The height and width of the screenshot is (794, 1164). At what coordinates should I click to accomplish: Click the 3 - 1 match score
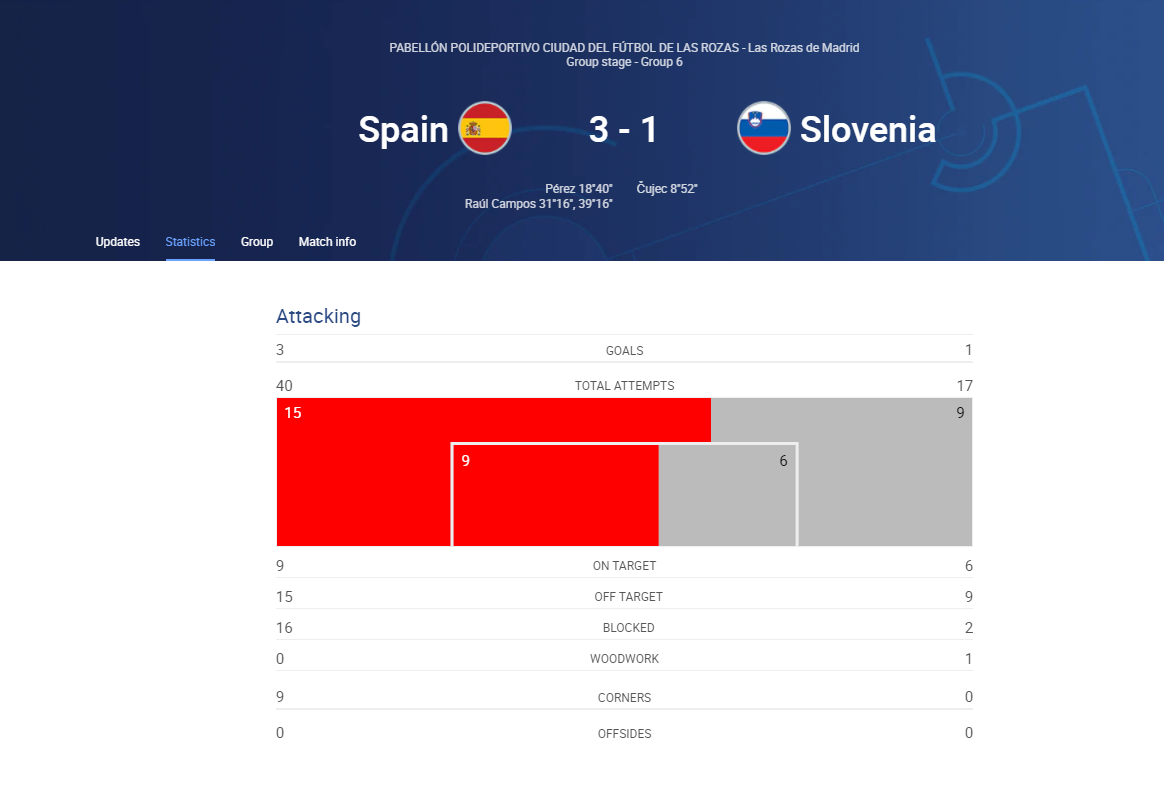tap(623, 129)
